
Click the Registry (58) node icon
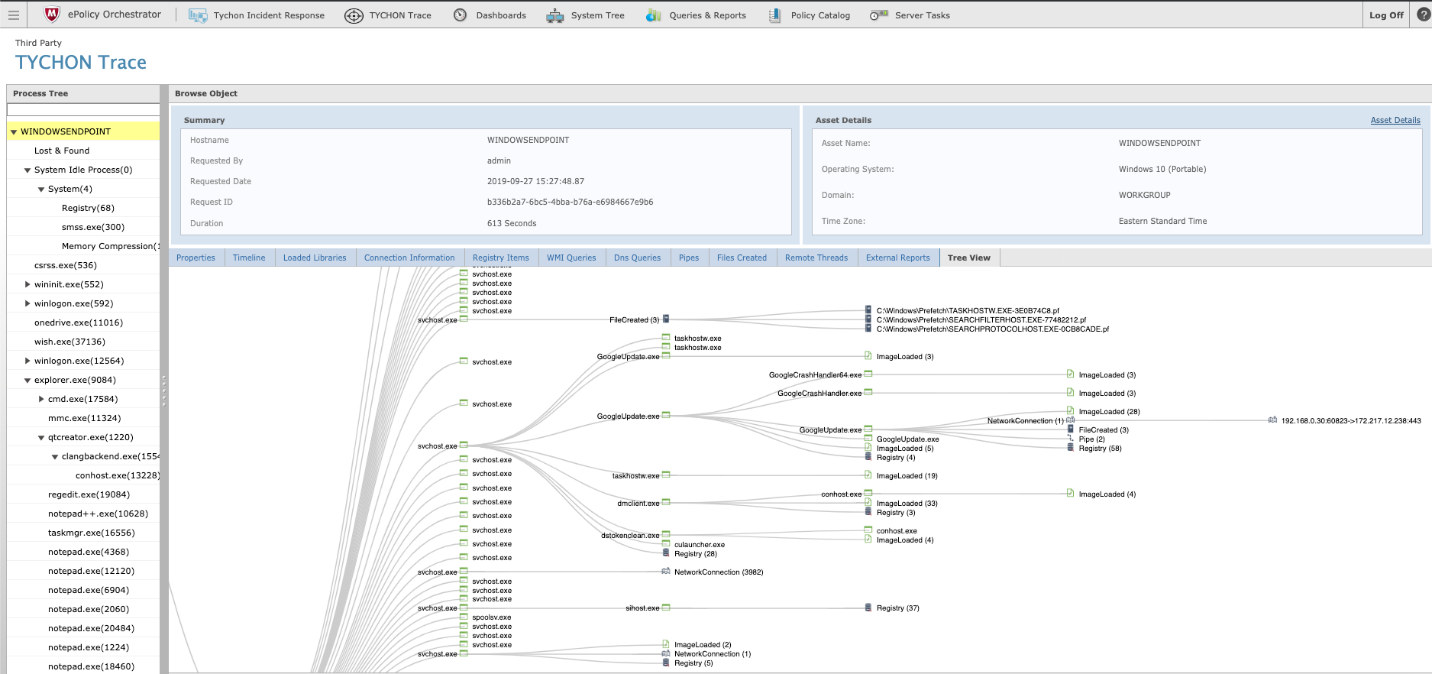click(x=1070, y=448)
